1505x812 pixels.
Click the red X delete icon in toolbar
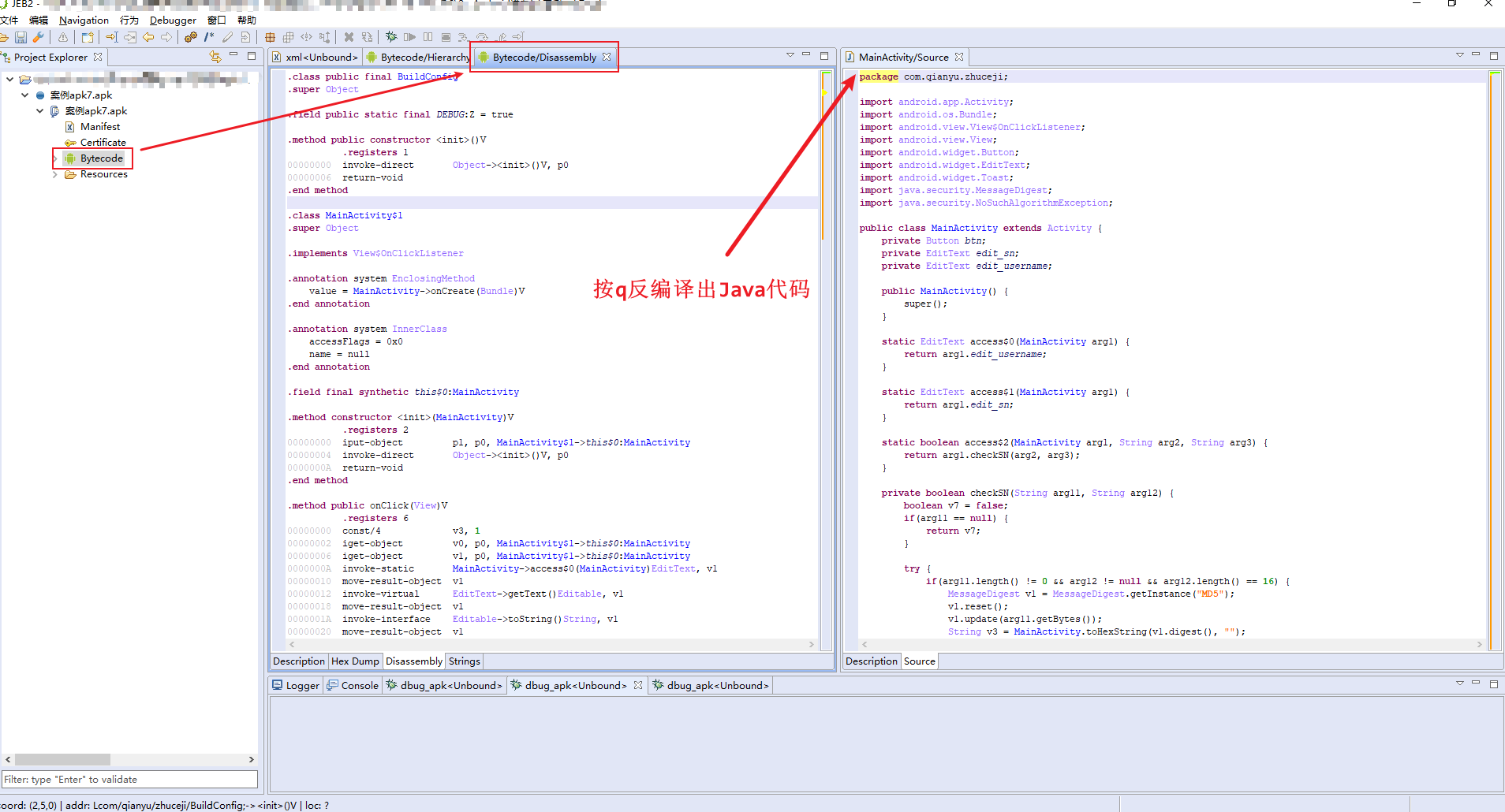349,37
